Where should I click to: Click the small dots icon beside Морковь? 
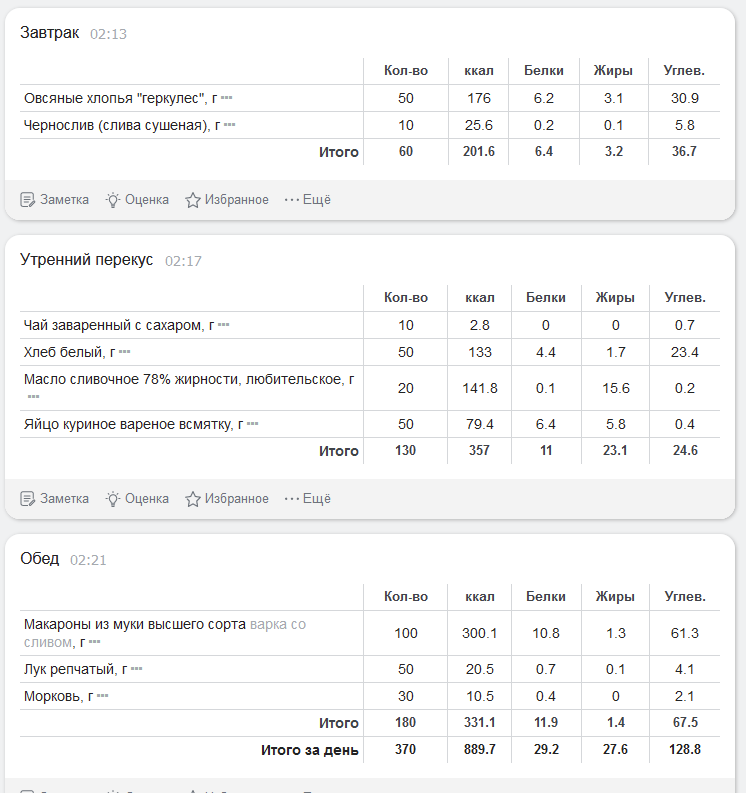pyautogui.click(x=102, y=695)
